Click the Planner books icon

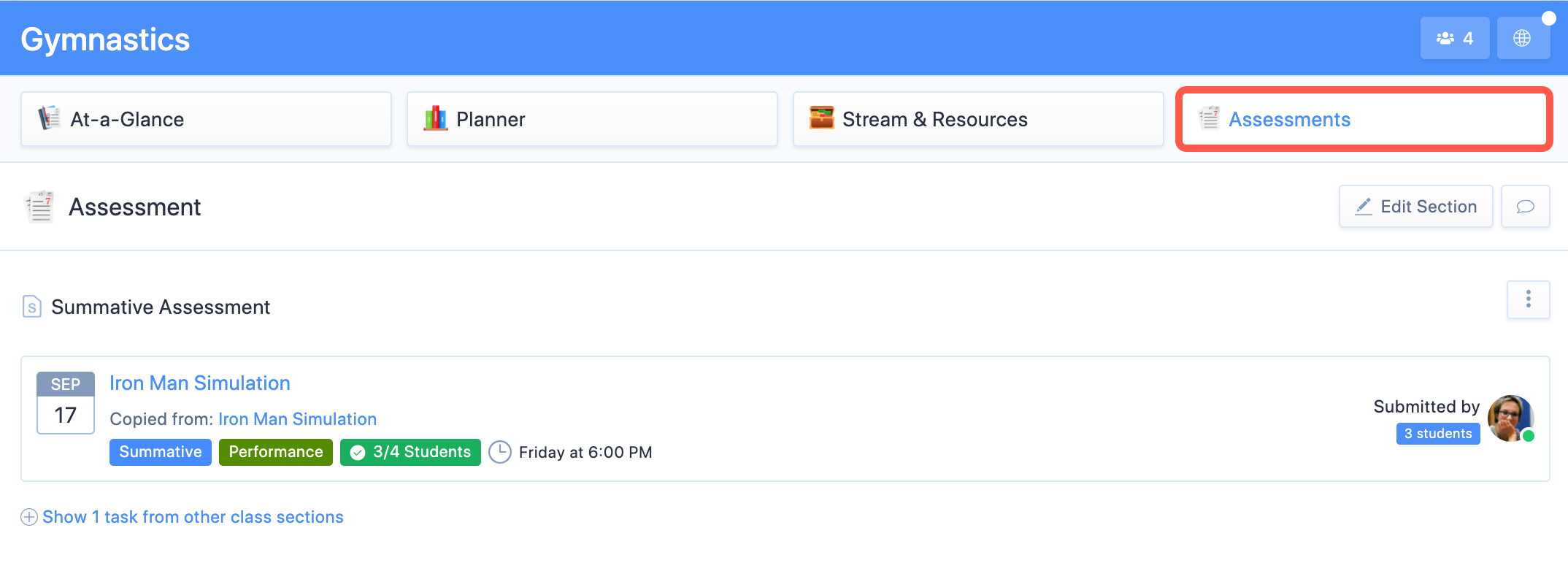point(435,118)
